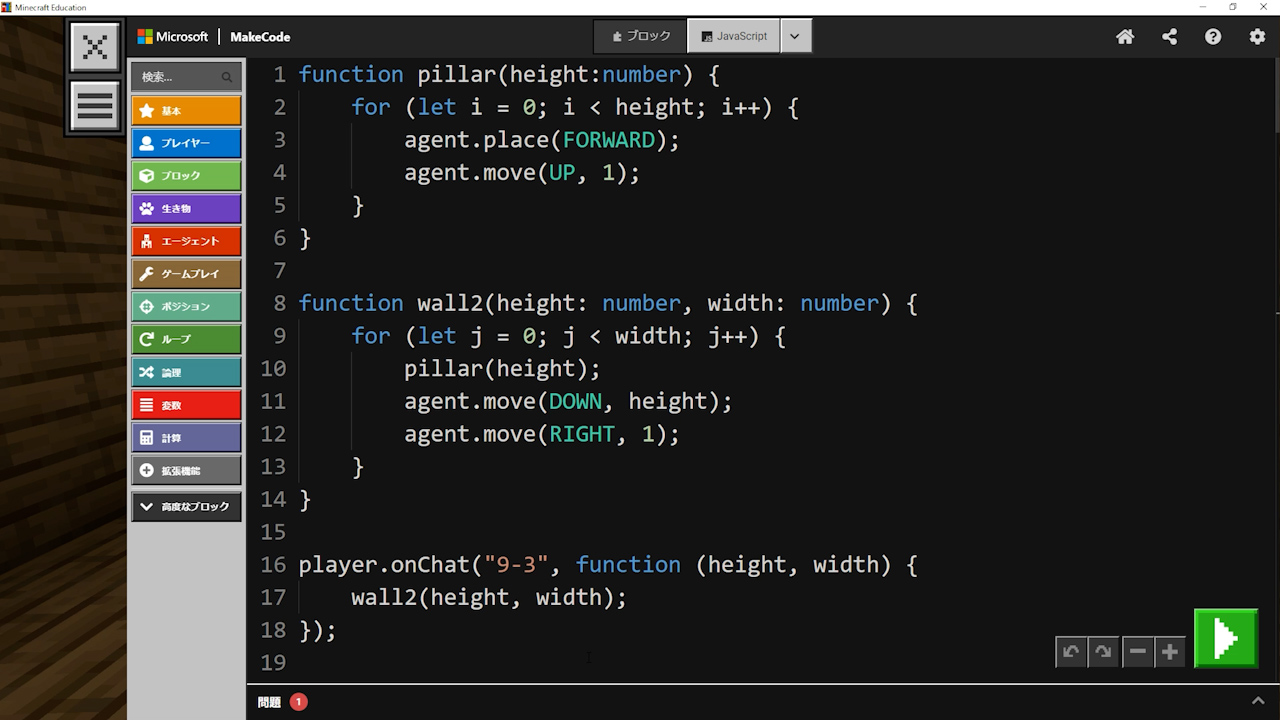Select the JavaScript editor tab
Viewport: 1280px width, 720px height.
[x=734, y=36]
